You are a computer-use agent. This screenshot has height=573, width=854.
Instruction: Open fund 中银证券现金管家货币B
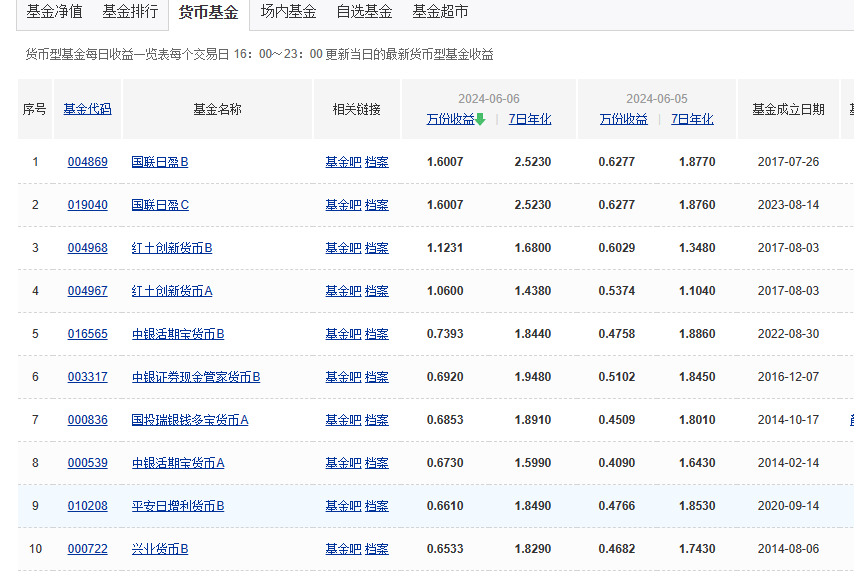[196, 377]
